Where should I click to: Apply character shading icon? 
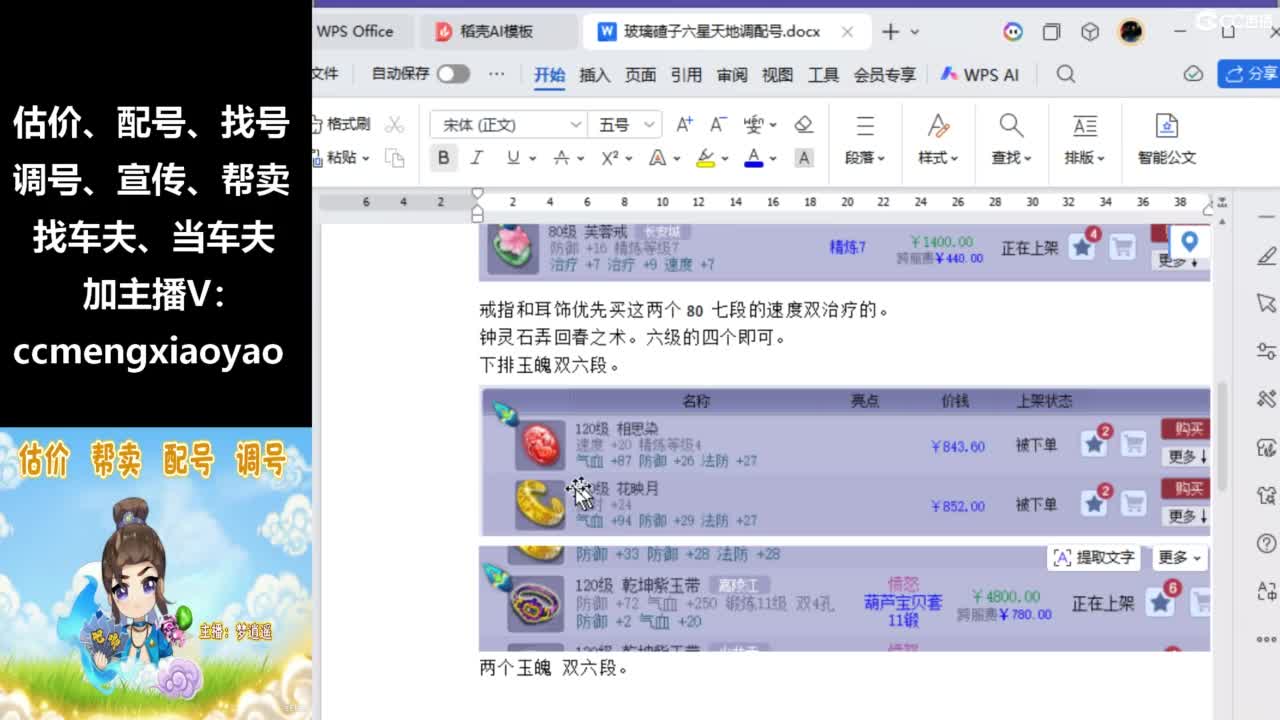point(803,158)
